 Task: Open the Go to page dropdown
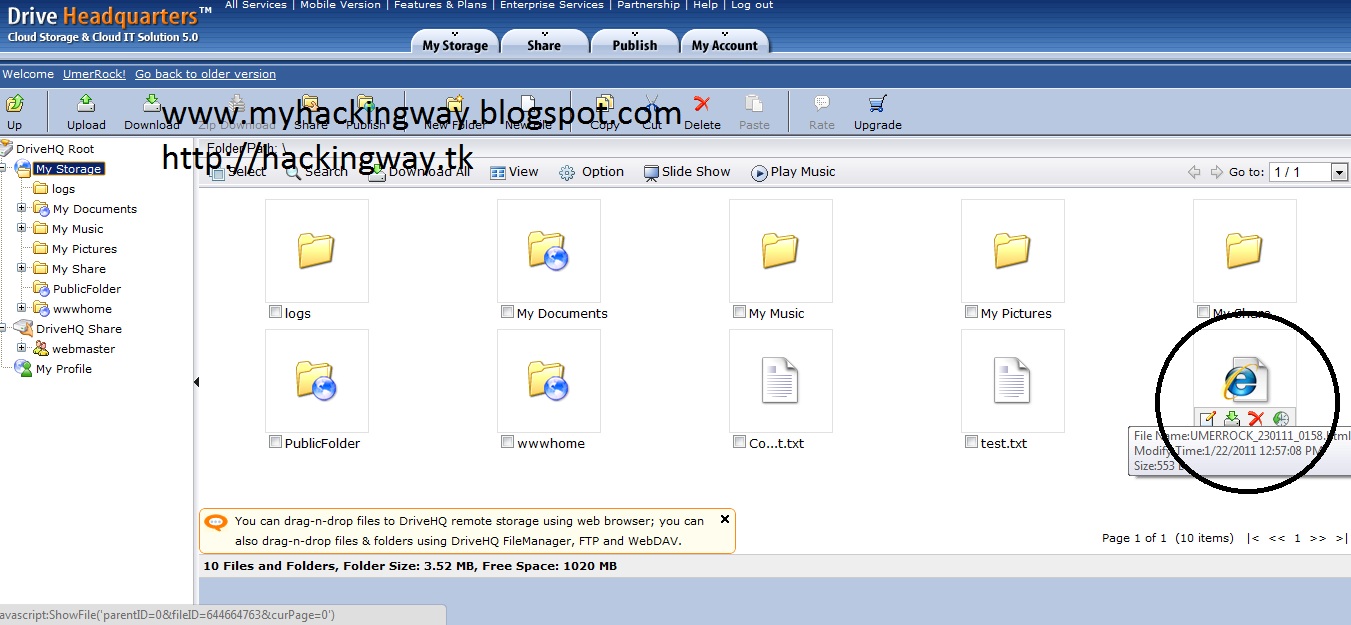(x=1339, y=172)
